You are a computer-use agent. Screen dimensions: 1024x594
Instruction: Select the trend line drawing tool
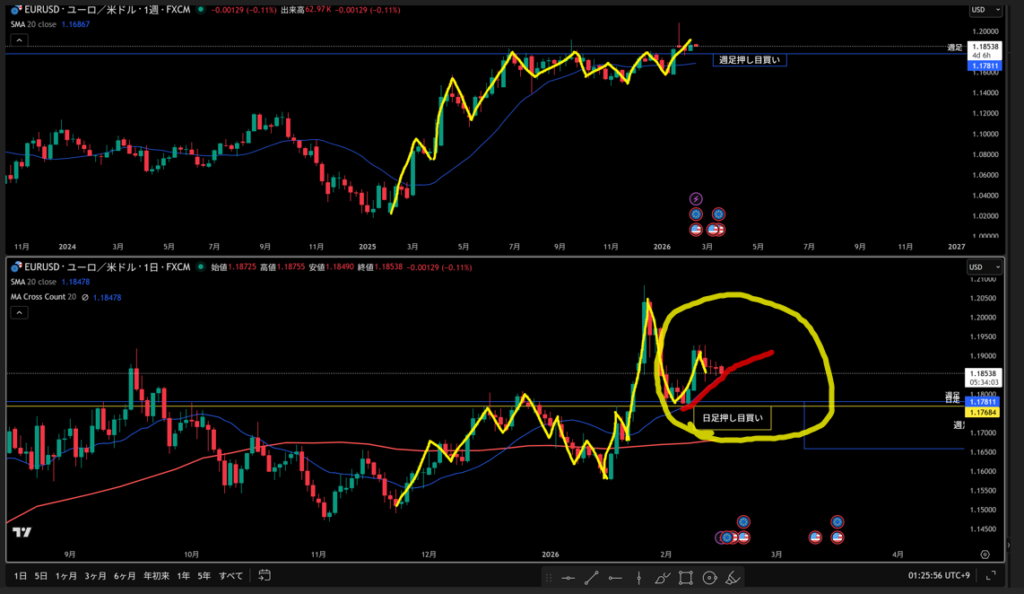(x=591, y=577)
